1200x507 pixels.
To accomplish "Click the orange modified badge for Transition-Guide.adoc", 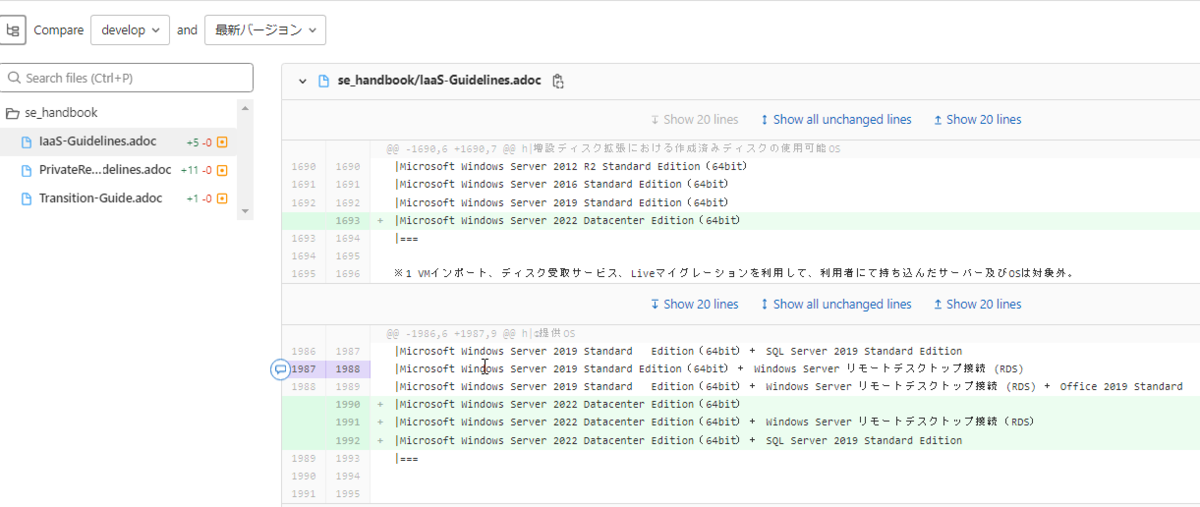I will coord(222,199).
